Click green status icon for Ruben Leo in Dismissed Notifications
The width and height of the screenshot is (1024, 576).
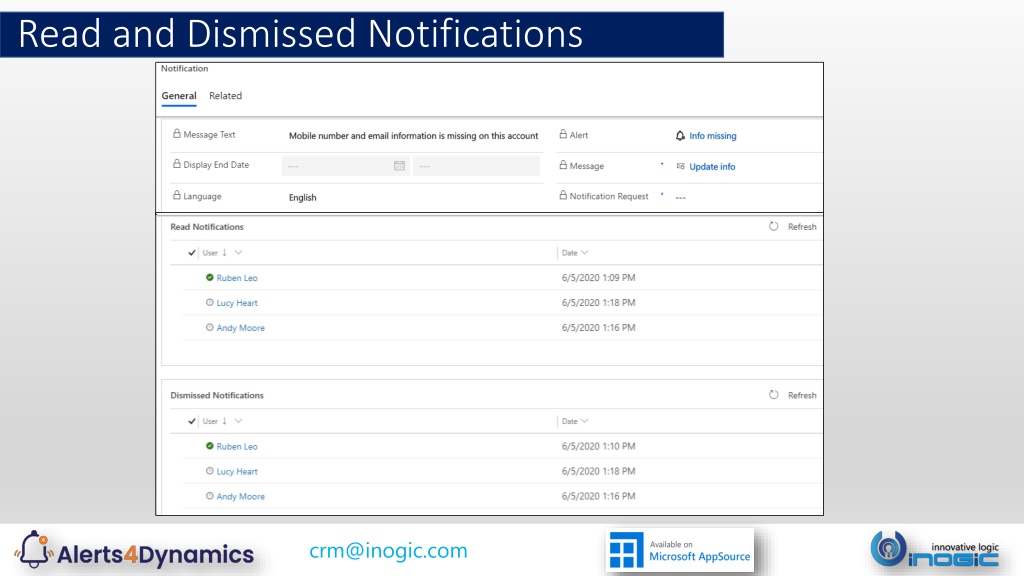[x=210, y=446]
